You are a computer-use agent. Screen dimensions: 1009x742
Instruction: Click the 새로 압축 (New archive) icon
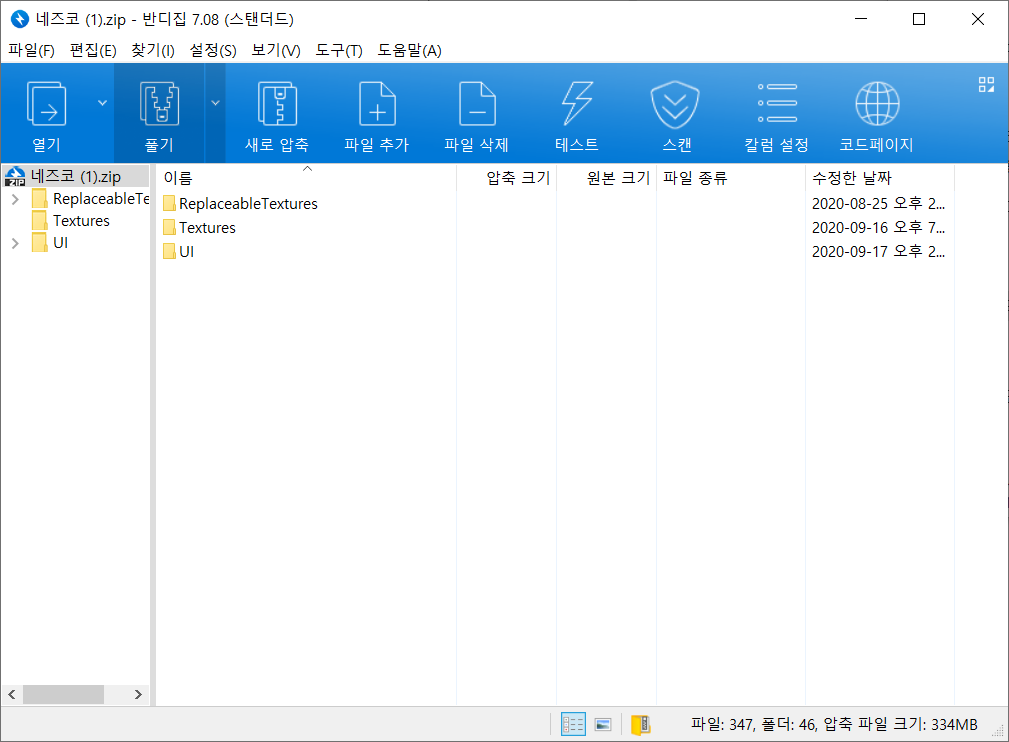[x=277, y=104]
